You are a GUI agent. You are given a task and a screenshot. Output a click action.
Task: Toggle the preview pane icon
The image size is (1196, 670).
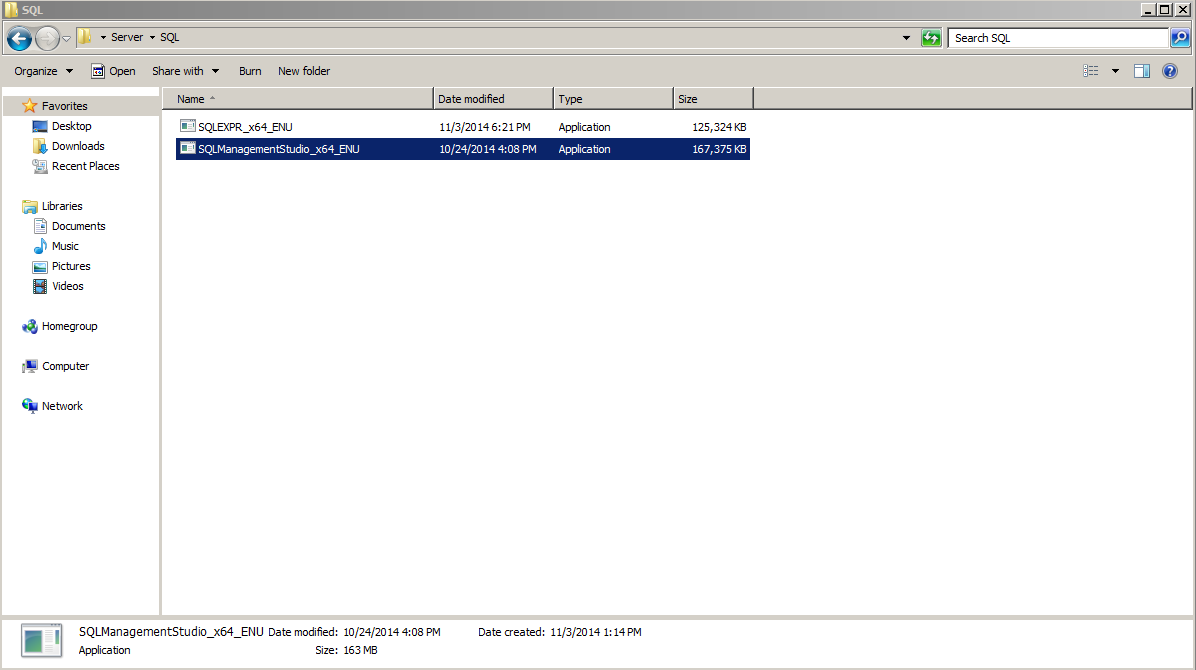click(1142, 71)
